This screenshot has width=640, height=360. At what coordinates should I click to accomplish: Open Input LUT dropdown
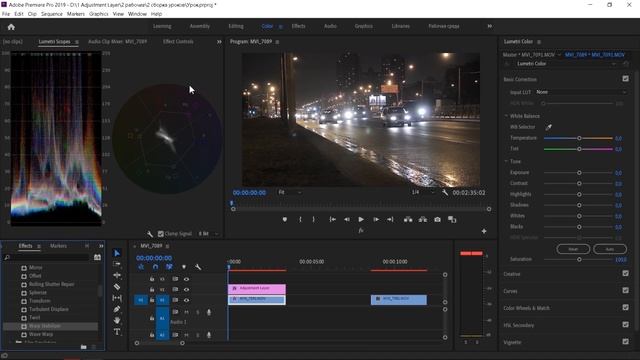581,92
